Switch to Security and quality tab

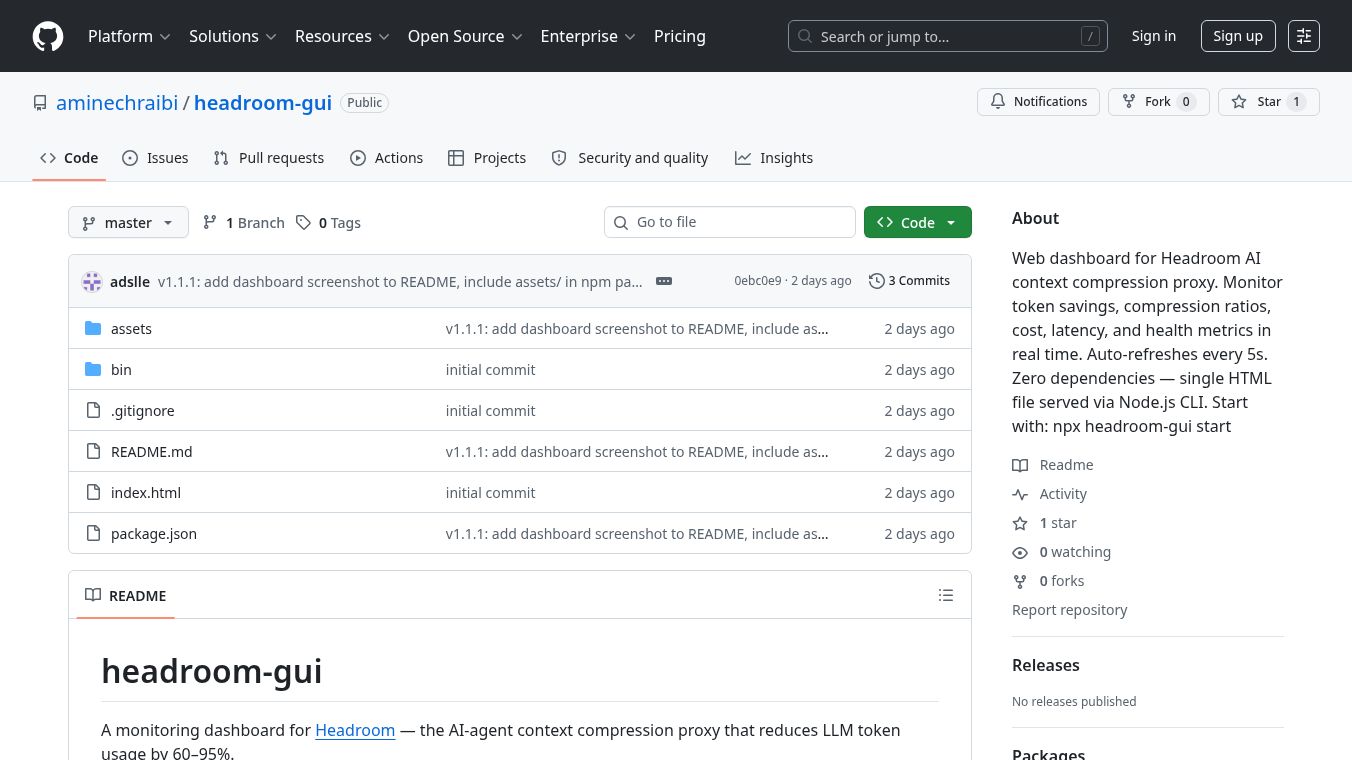[630, 158]
